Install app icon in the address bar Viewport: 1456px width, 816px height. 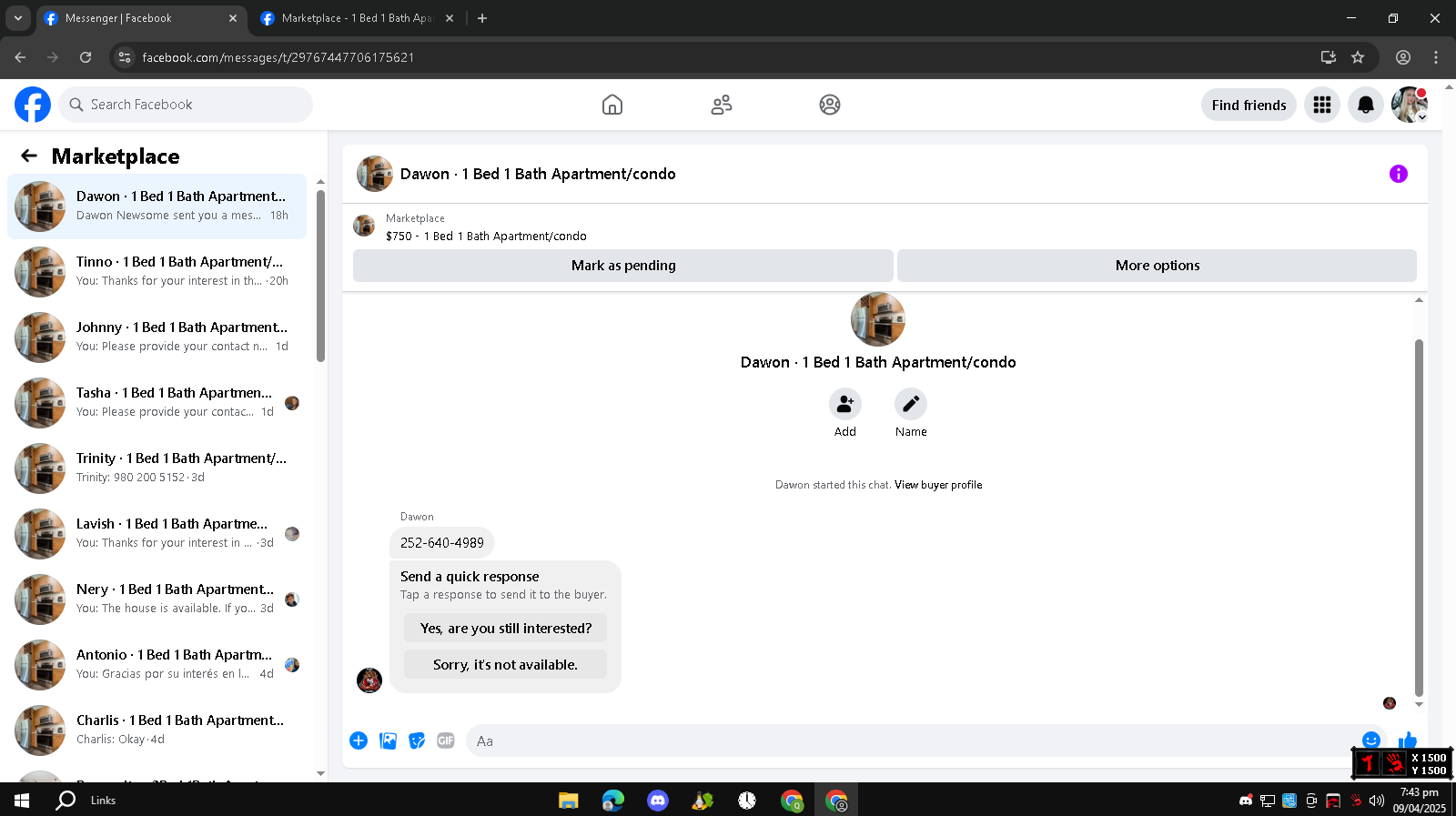(x=1329, y=57)
